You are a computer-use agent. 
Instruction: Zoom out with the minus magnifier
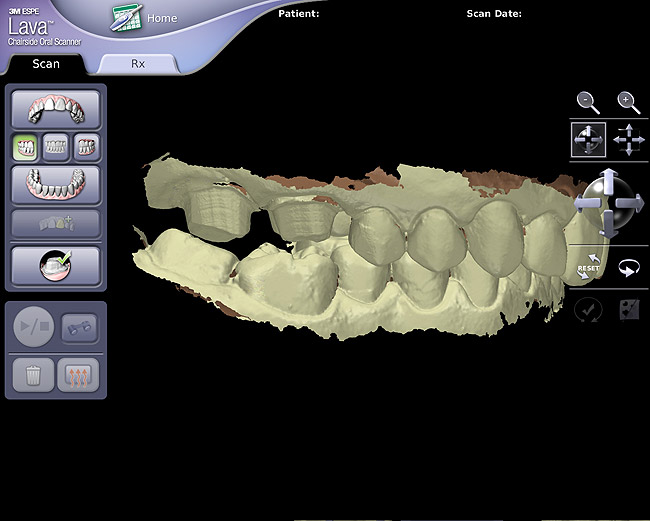[588, 101]
